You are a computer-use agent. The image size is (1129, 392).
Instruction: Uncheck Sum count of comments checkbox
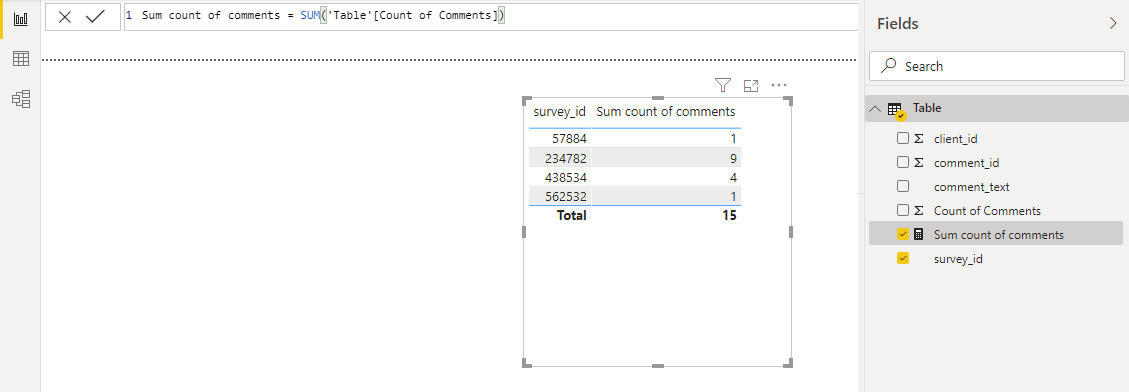coord(903,234)
